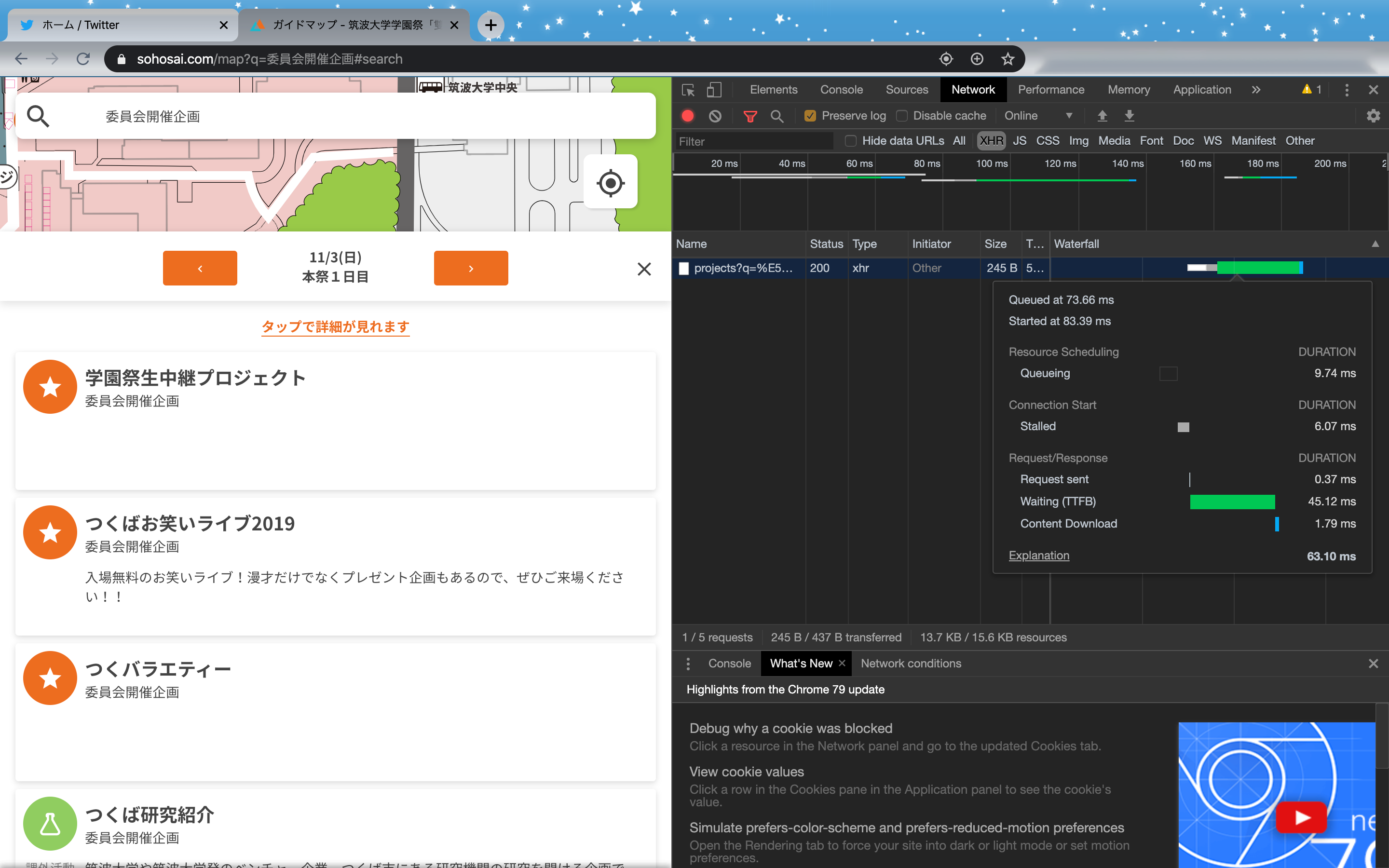Check the Hide data URLs checkbox
Viewport: 1389px width, 868px height.
[851, 141]
